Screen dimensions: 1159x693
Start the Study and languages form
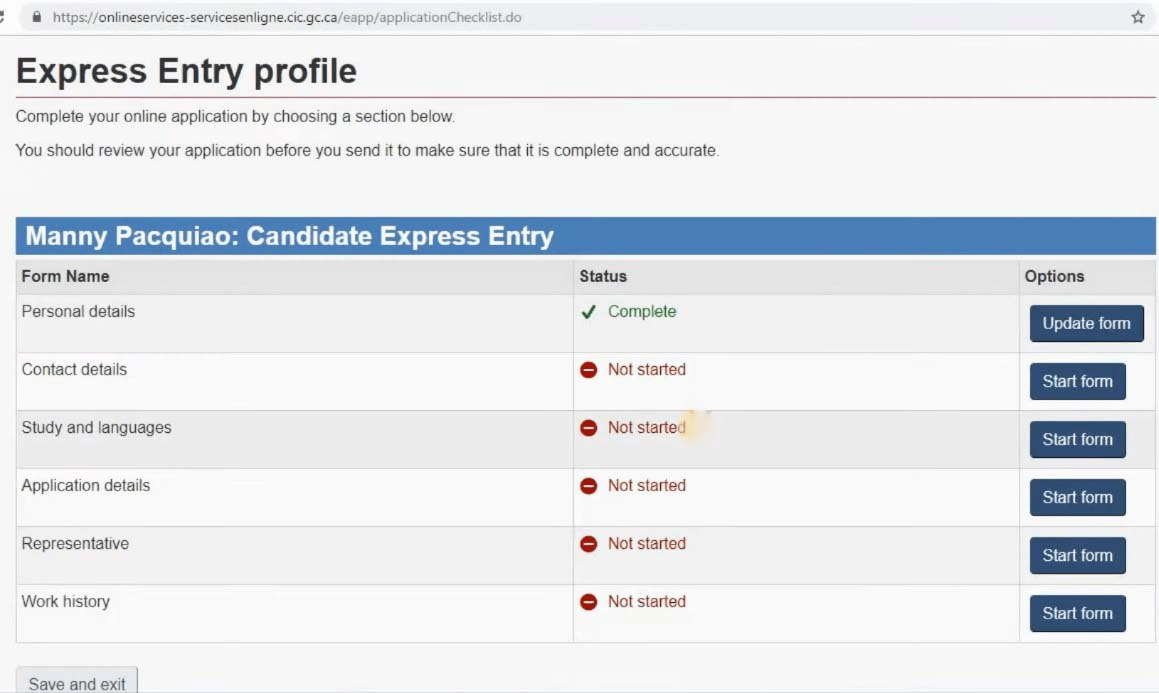click(x=1077, y=440)
